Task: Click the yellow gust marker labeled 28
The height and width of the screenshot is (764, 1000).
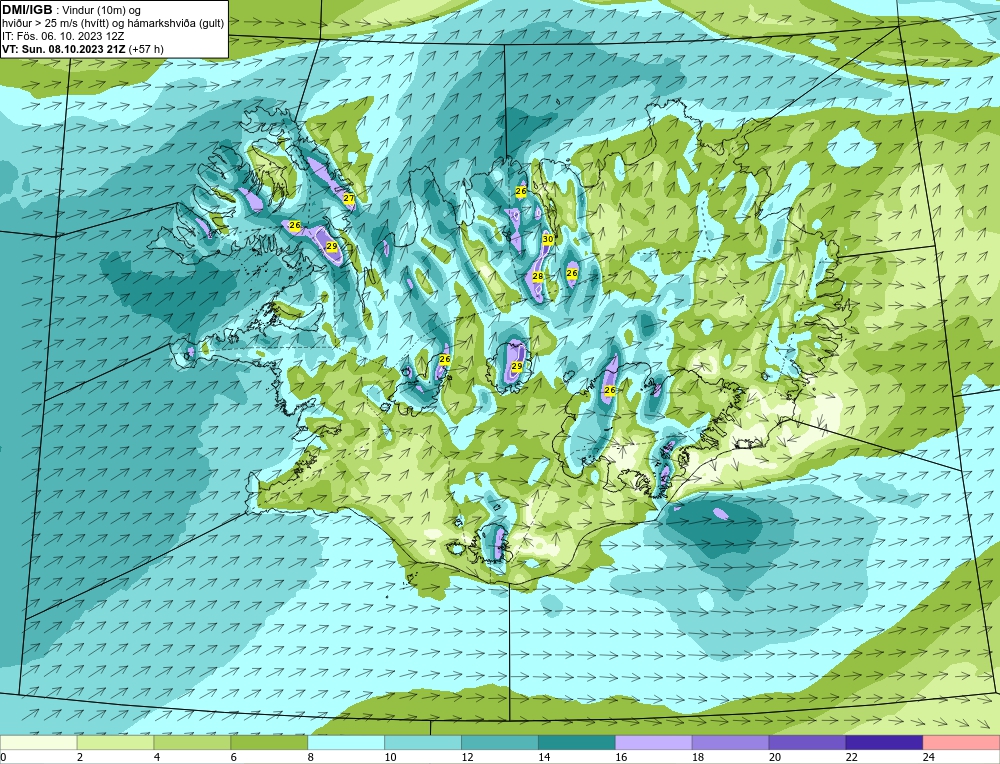Action: tap(538, 276)
